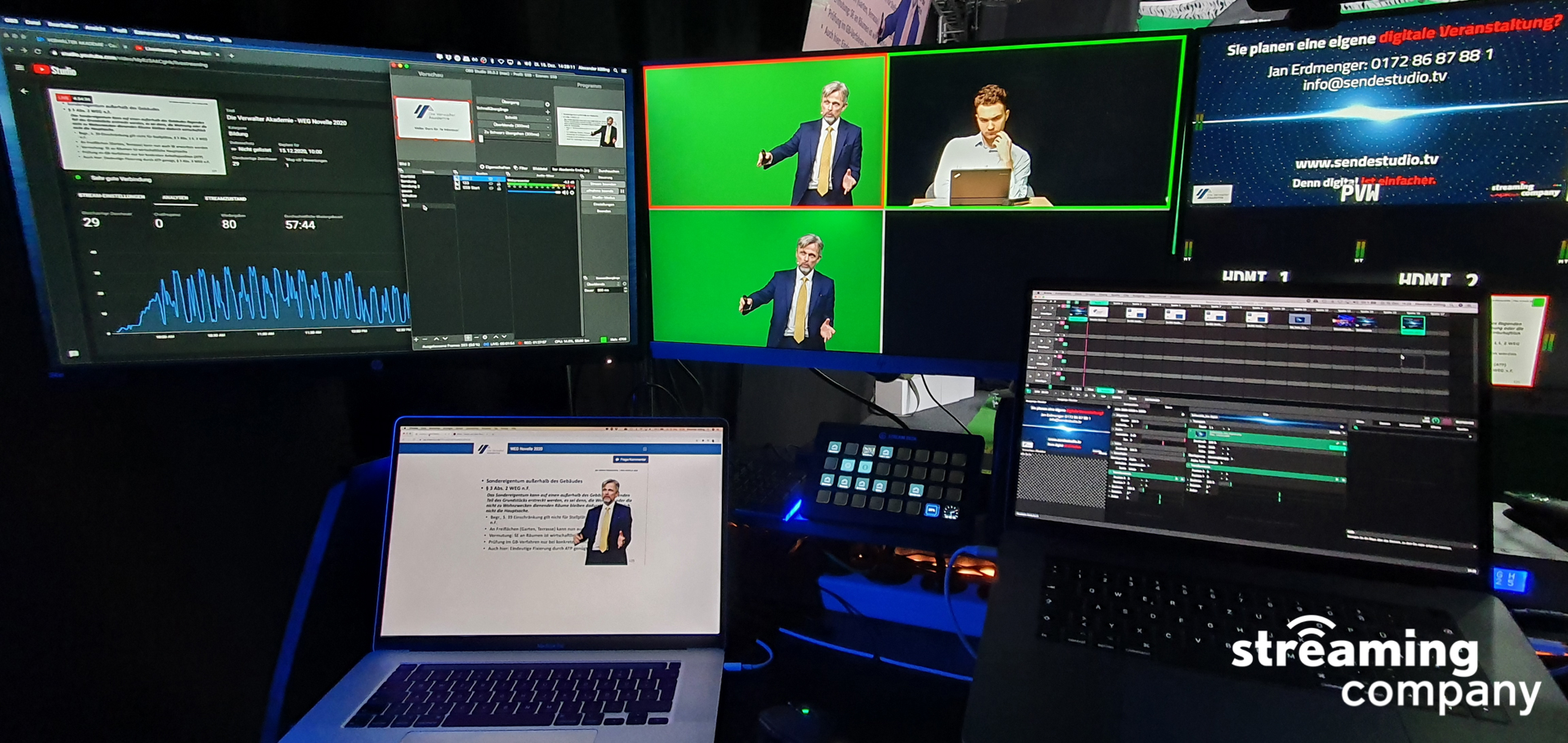Open the Szenensammlung menu in OBS
The height and width of the screenshot is (743, 1568).
point(157,34)
